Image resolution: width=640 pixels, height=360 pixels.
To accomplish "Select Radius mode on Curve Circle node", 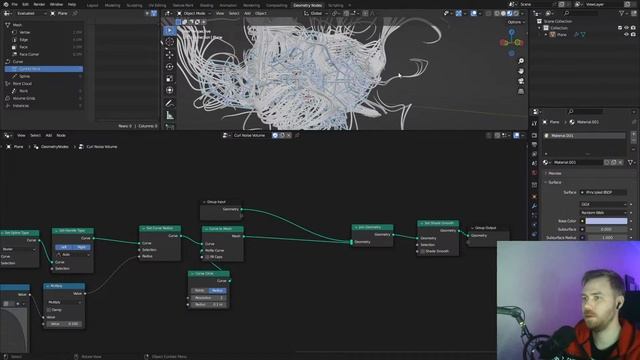I will (217, 291).
